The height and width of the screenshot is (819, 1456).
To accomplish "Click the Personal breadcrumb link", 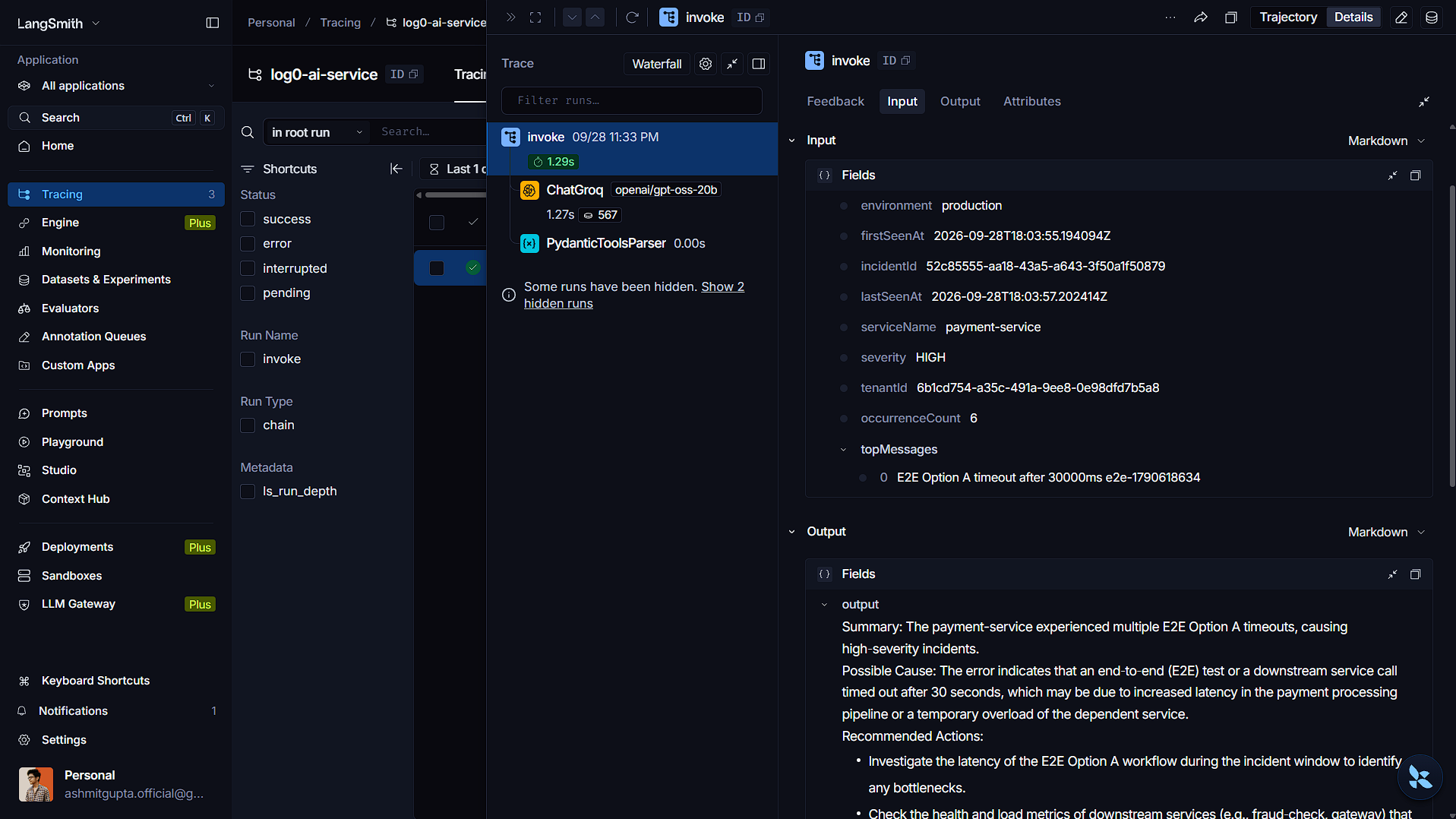I will click(x=271, y=23).
